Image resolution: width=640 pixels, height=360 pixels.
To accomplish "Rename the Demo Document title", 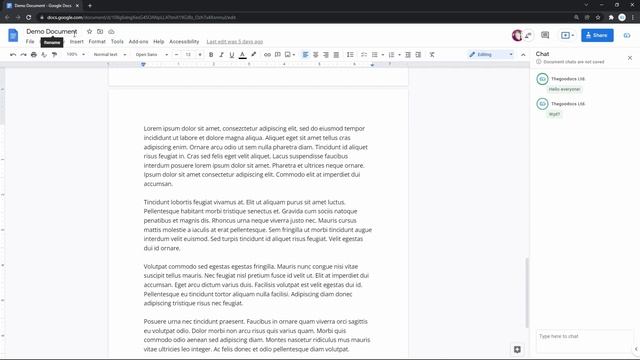I will click(51, 31).
